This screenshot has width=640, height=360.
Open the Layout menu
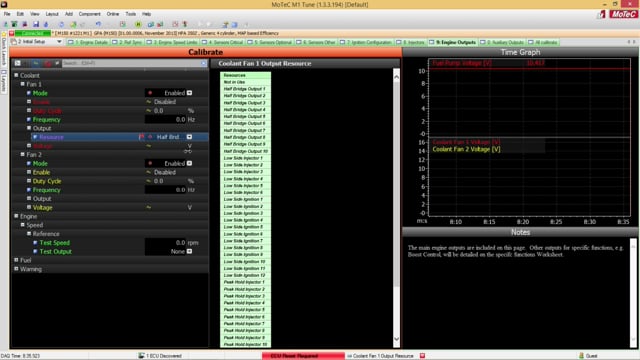pyautogui.click(x=52, y=14)
